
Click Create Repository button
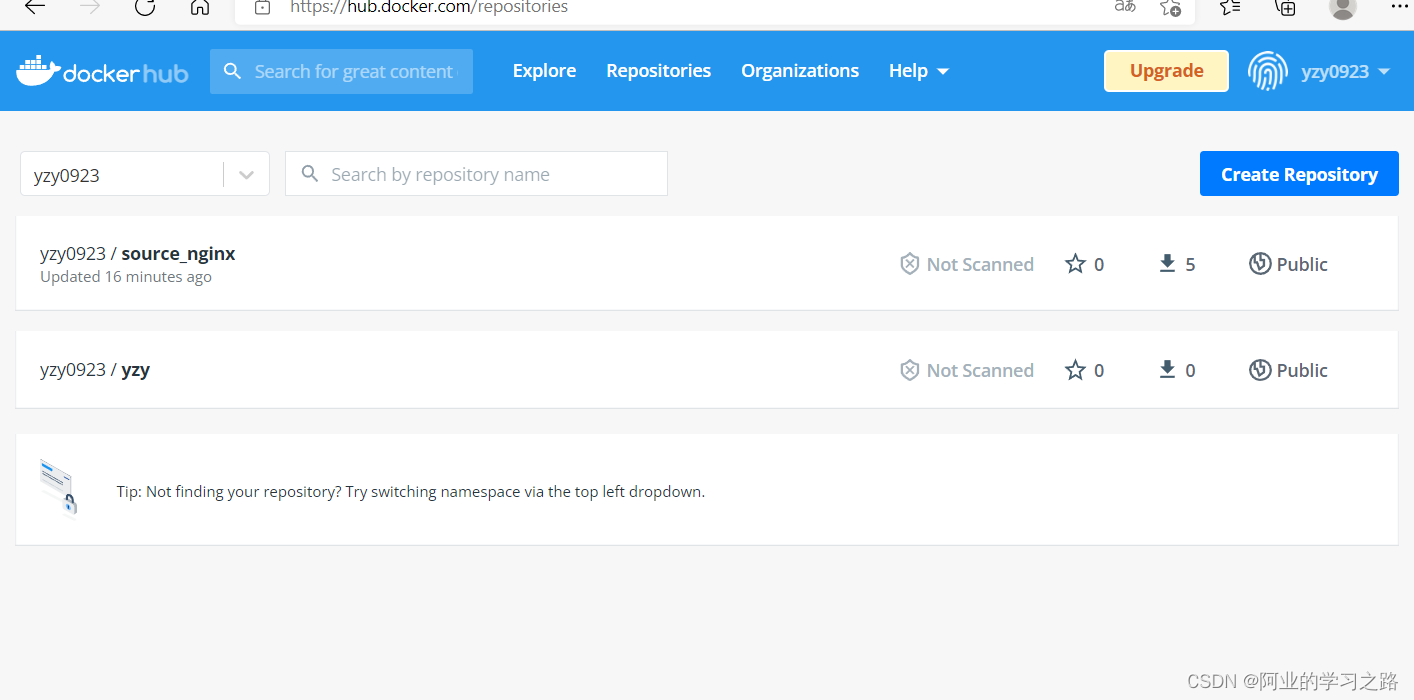click(1299, 174)
